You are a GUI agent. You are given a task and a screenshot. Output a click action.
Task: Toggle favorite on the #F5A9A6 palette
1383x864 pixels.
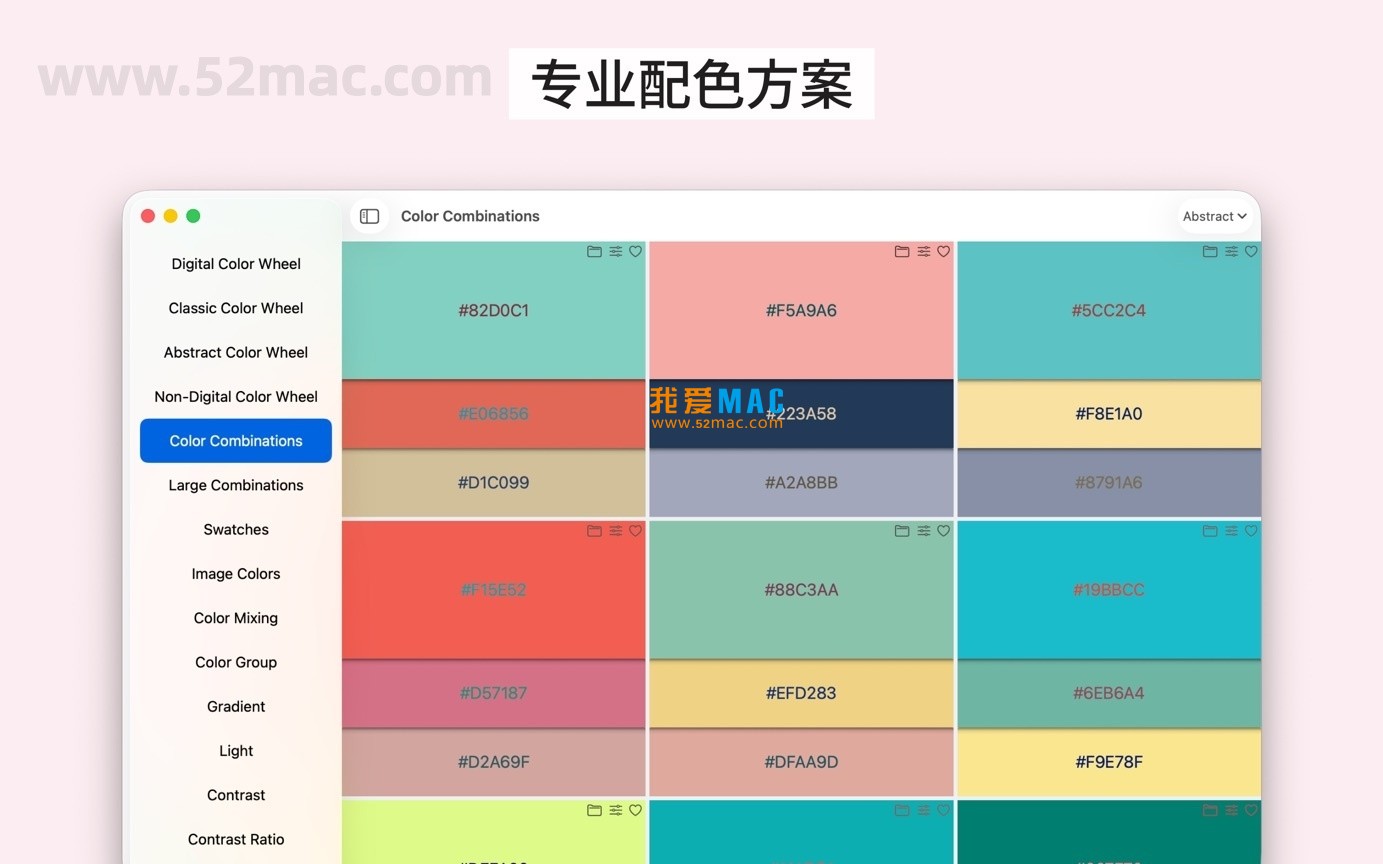[x=943, y=251]
